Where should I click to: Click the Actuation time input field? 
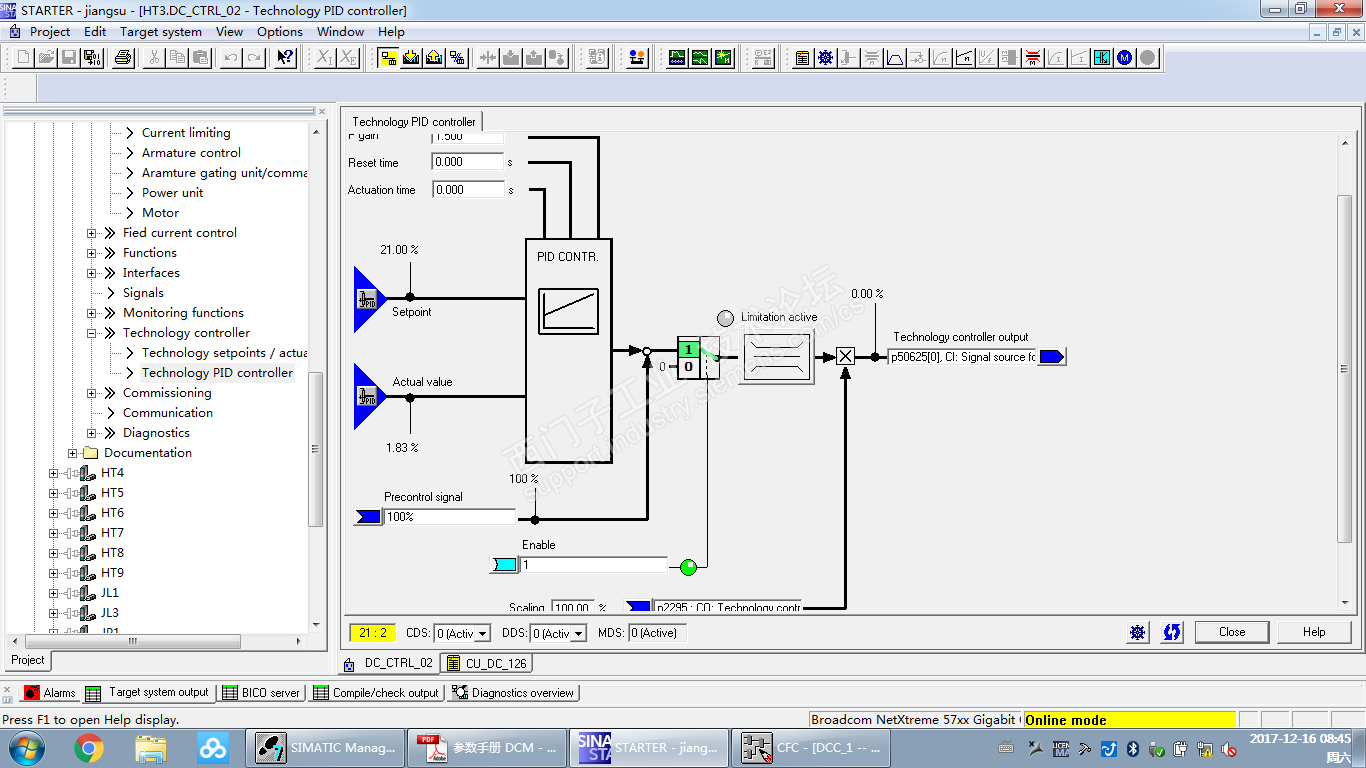pos(468,190)
